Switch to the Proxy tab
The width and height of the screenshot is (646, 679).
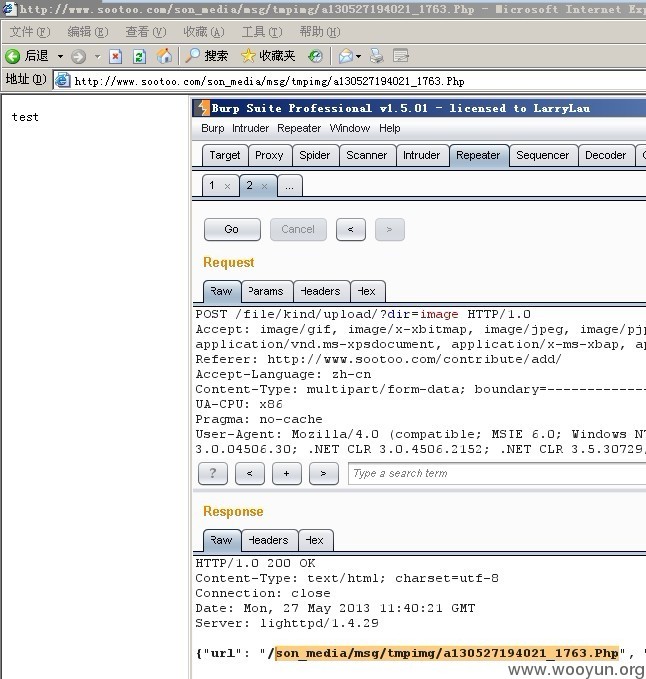[269, 155]
